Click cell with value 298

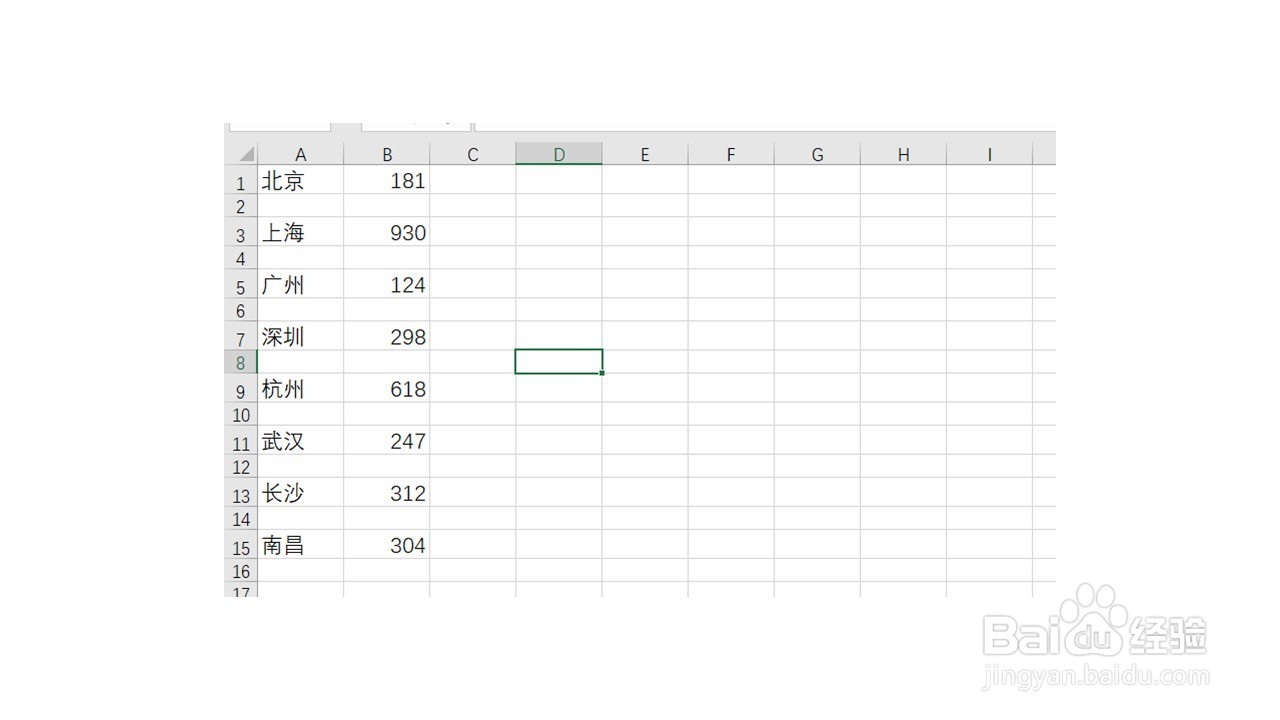(x=387, y=336)
